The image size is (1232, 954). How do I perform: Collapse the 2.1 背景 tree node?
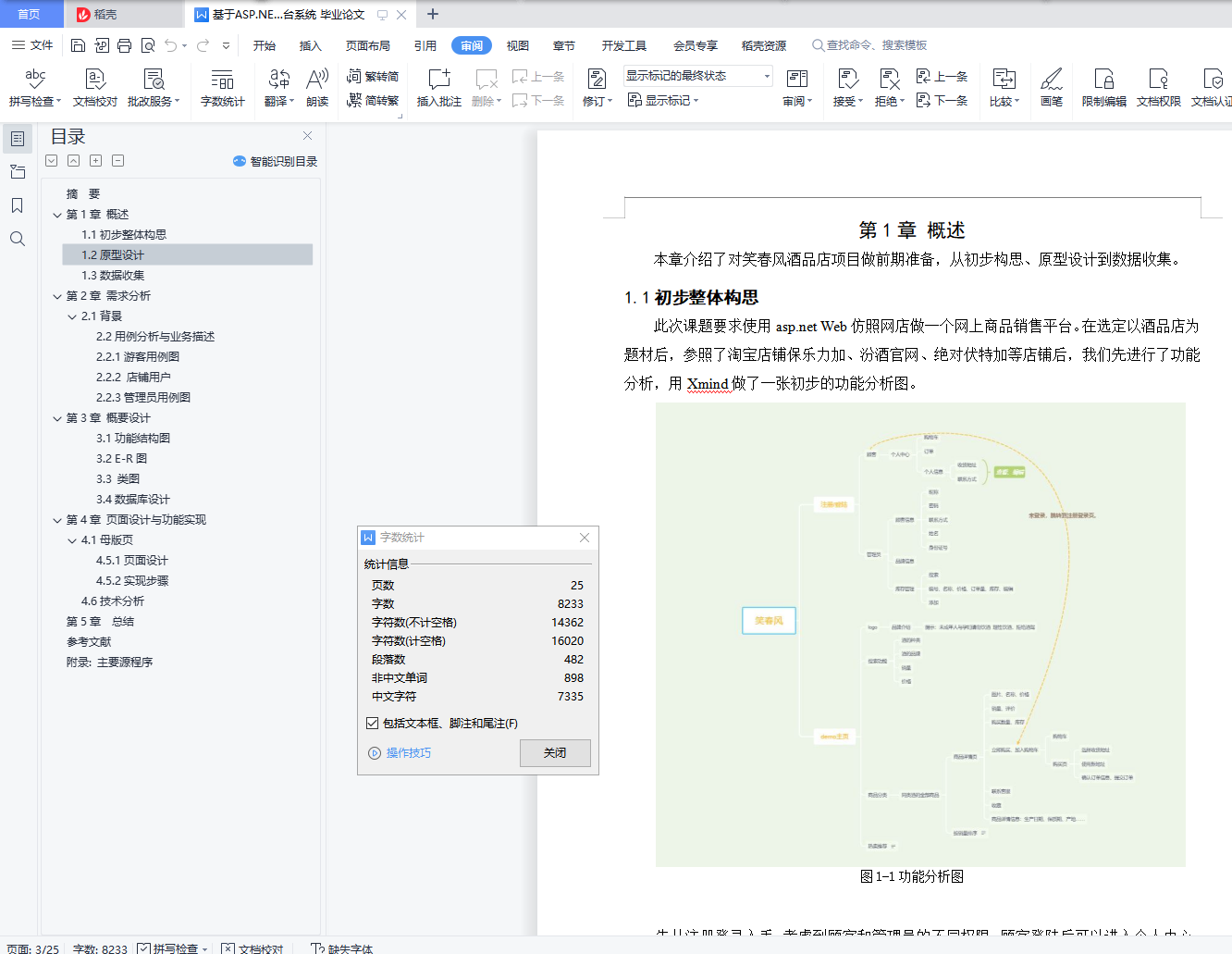pos(72,316)
